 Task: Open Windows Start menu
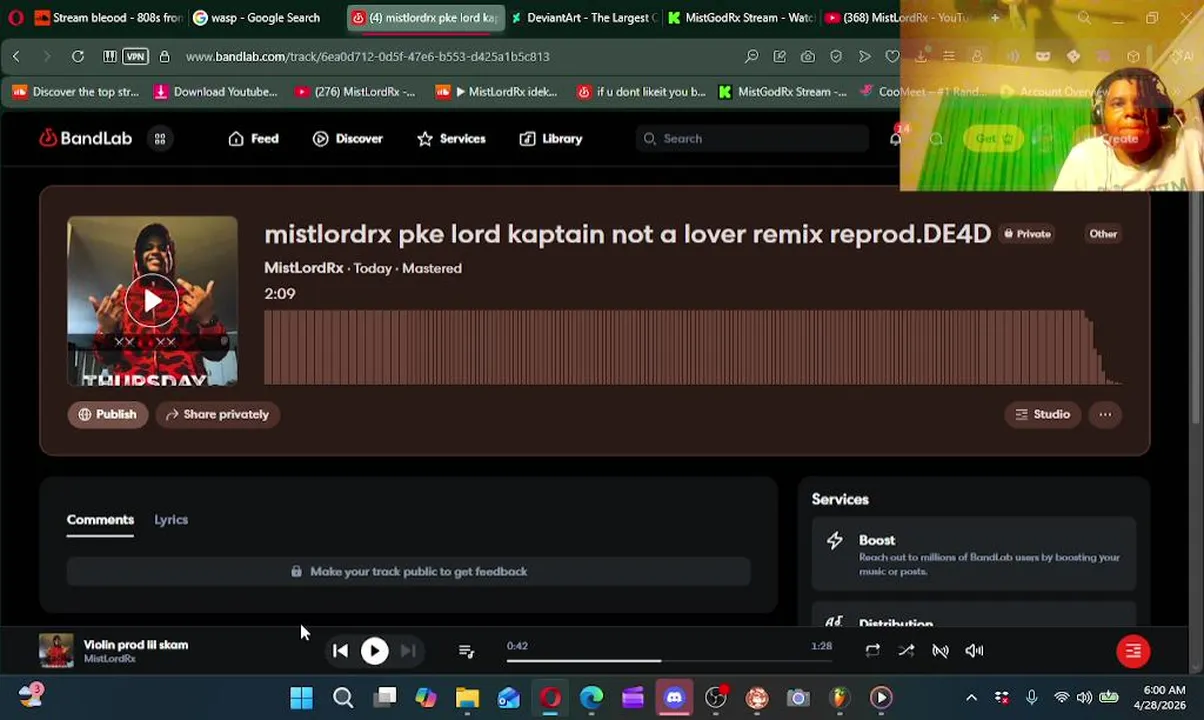301,697
